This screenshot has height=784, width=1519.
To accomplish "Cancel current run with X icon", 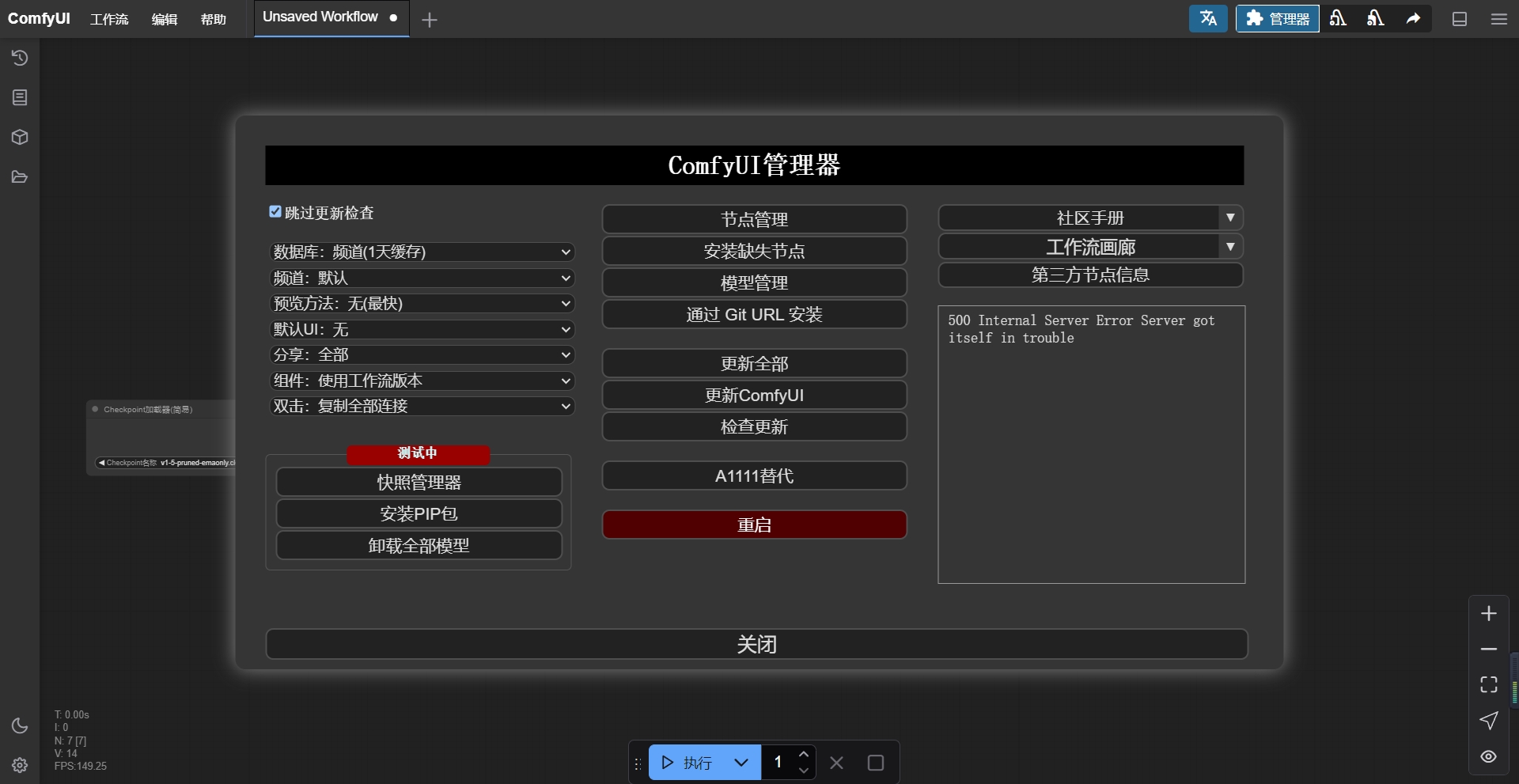I will 836,763.
